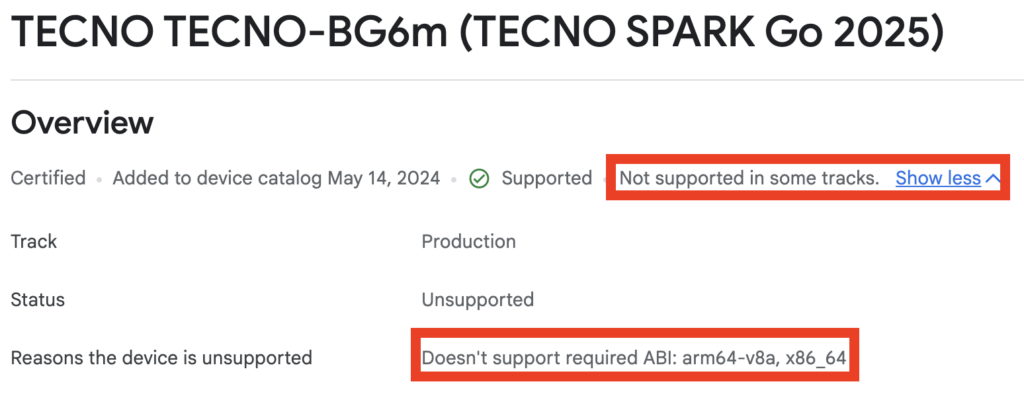Click the Status row label
This screenshot has width=1024, height=394.
pos(38,300)
